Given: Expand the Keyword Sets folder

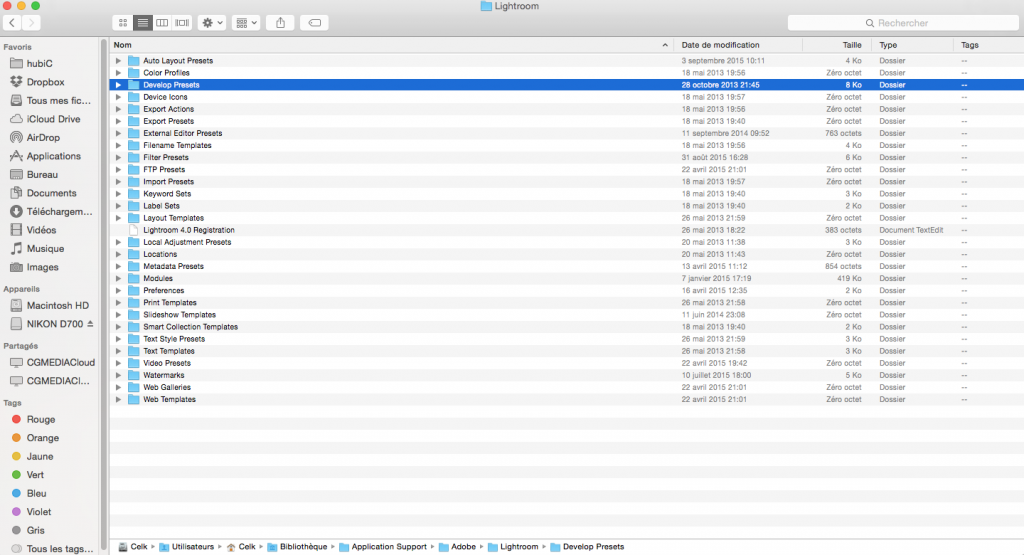Looking at the screenshot, I should [x=118, y=193].
